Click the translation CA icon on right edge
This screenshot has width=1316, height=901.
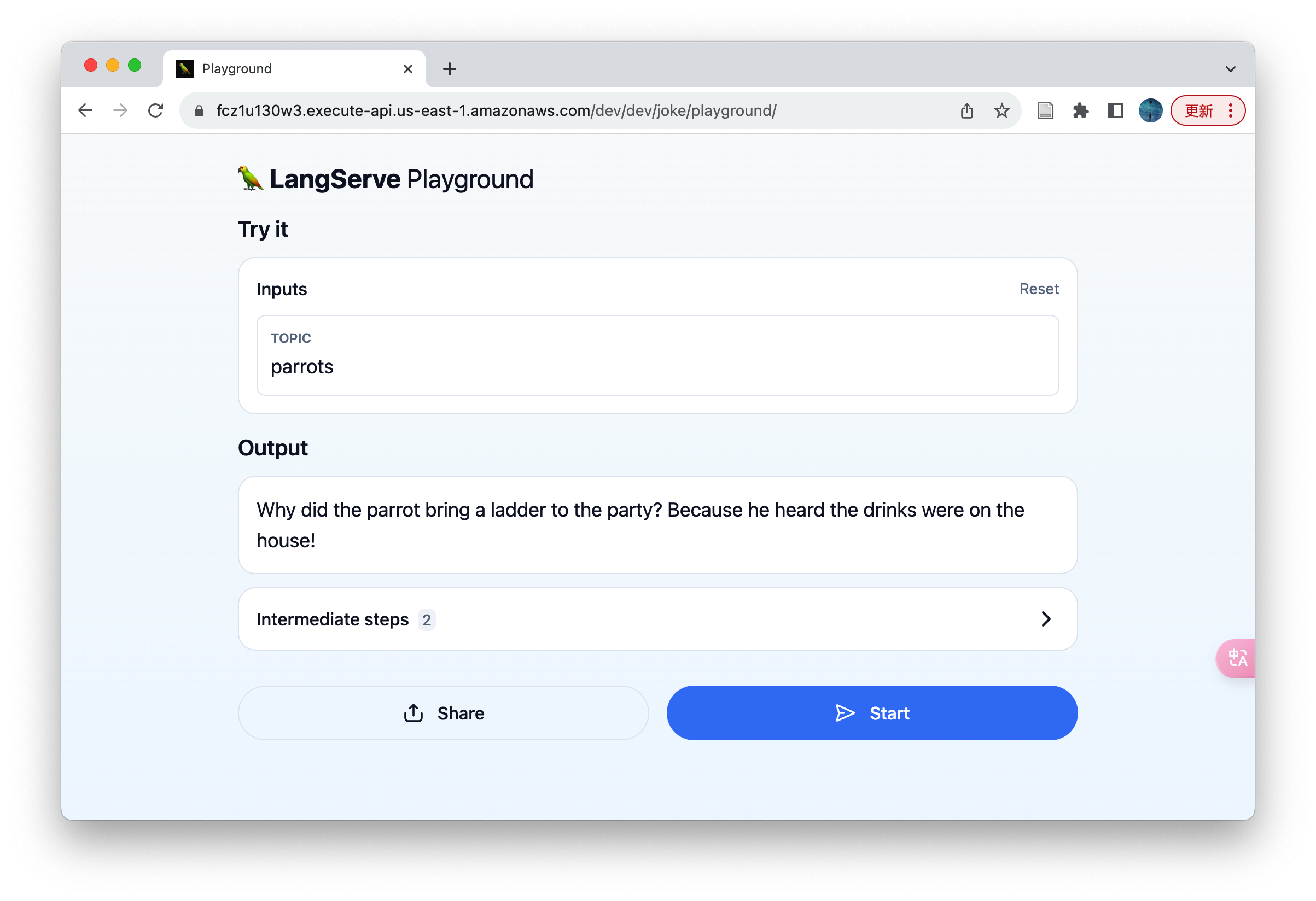(1238, 659)
